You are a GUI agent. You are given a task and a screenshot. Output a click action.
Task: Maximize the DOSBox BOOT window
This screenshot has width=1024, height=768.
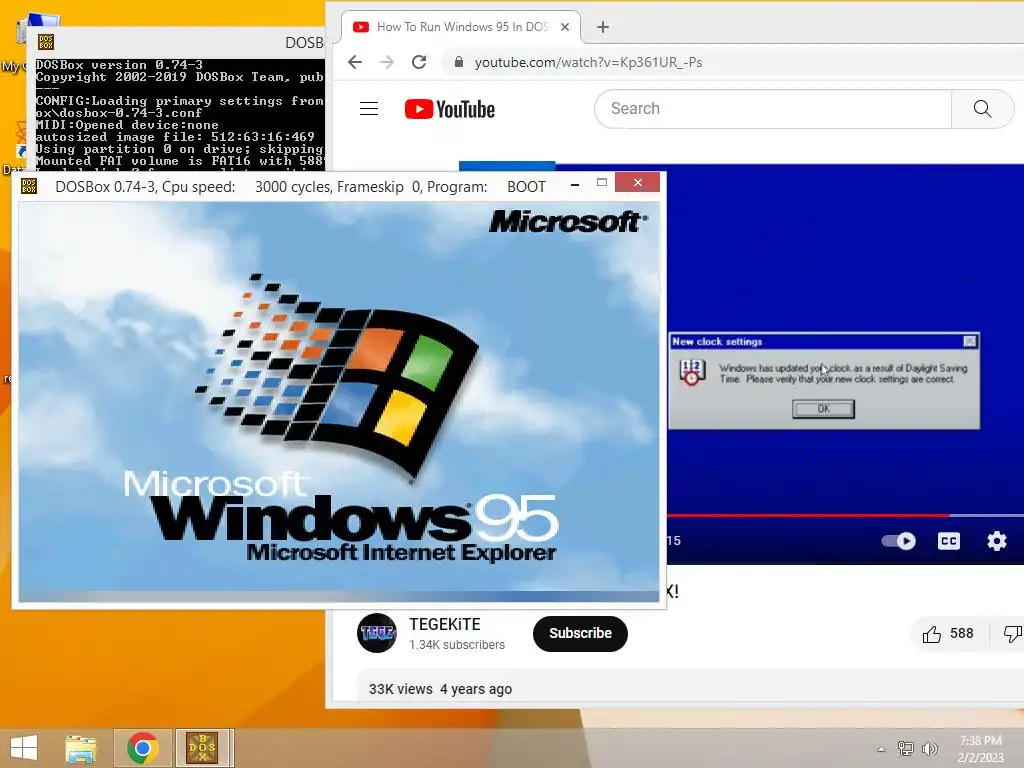(x=602, y=183)
